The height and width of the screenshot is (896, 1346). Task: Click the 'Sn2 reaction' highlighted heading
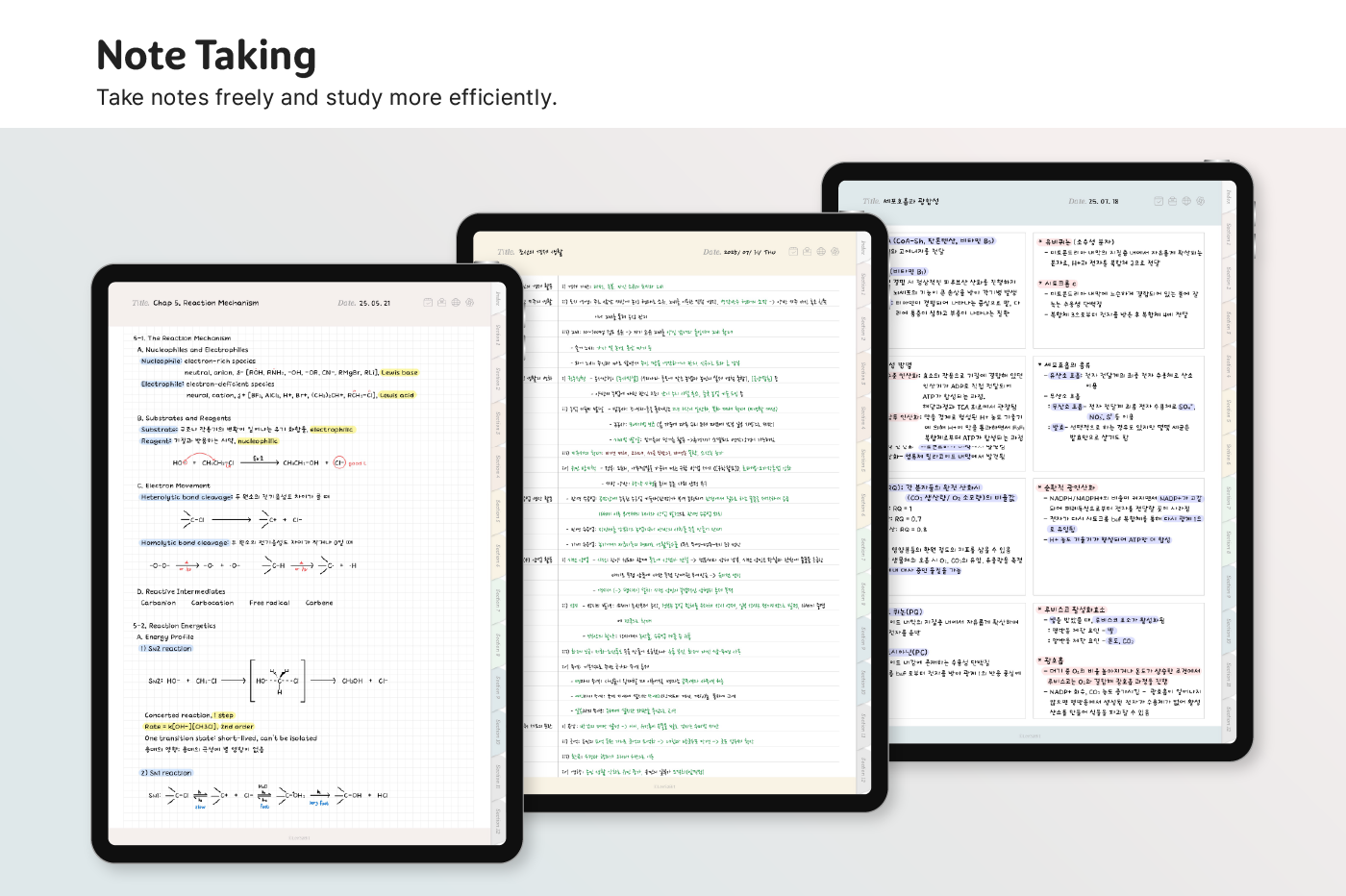(x=166, y=649)
